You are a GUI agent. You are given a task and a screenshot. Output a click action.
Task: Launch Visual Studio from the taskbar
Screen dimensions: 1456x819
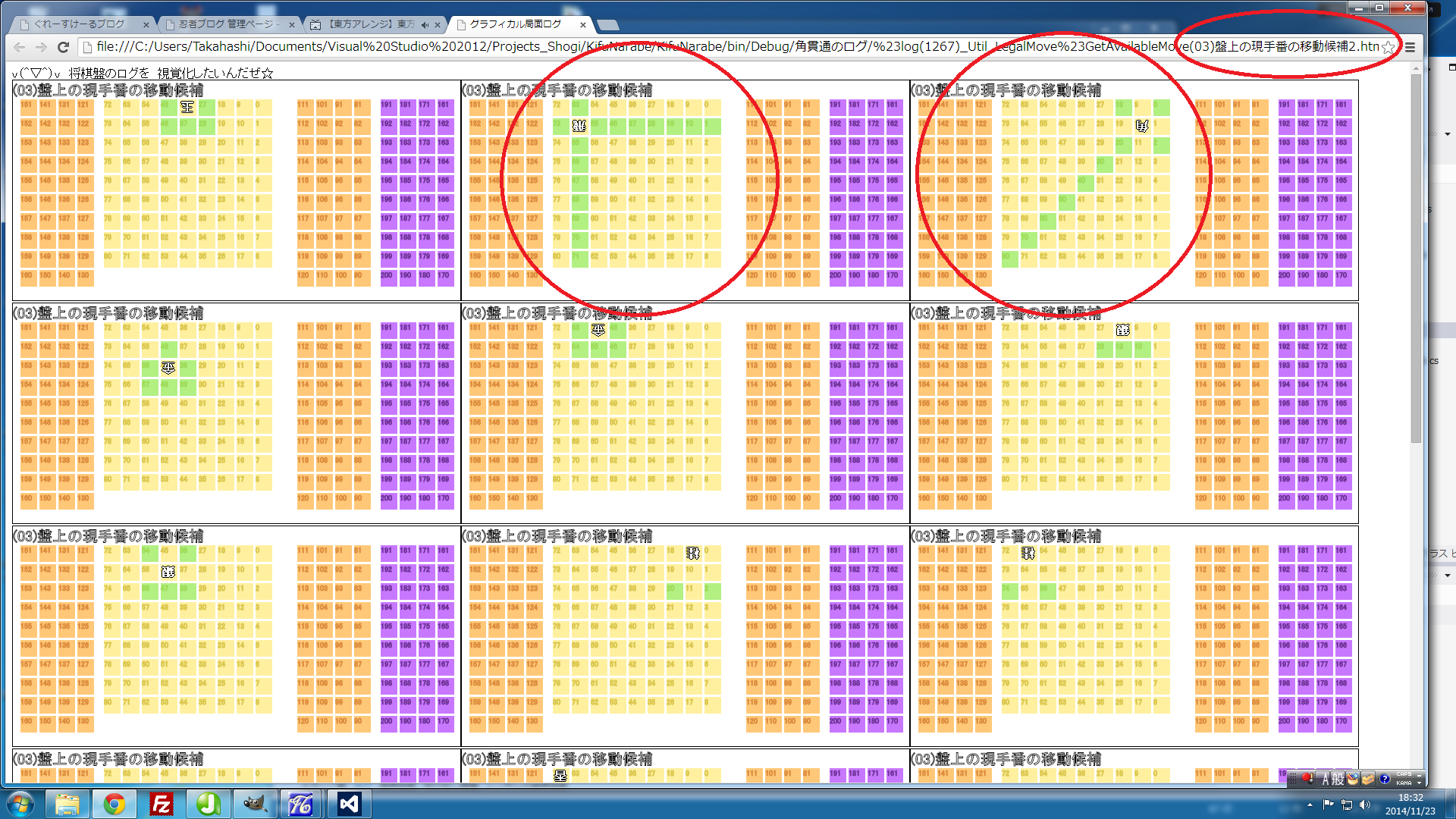(x=349, y=804)
